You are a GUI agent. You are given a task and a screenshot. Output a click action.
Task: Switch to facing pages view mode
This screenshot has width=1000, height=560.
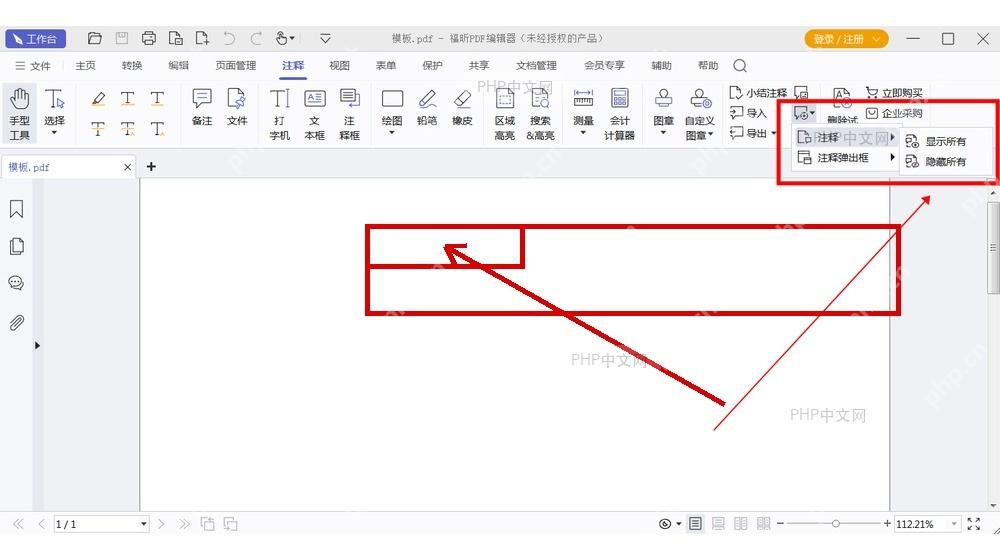(x=740, y=524)
